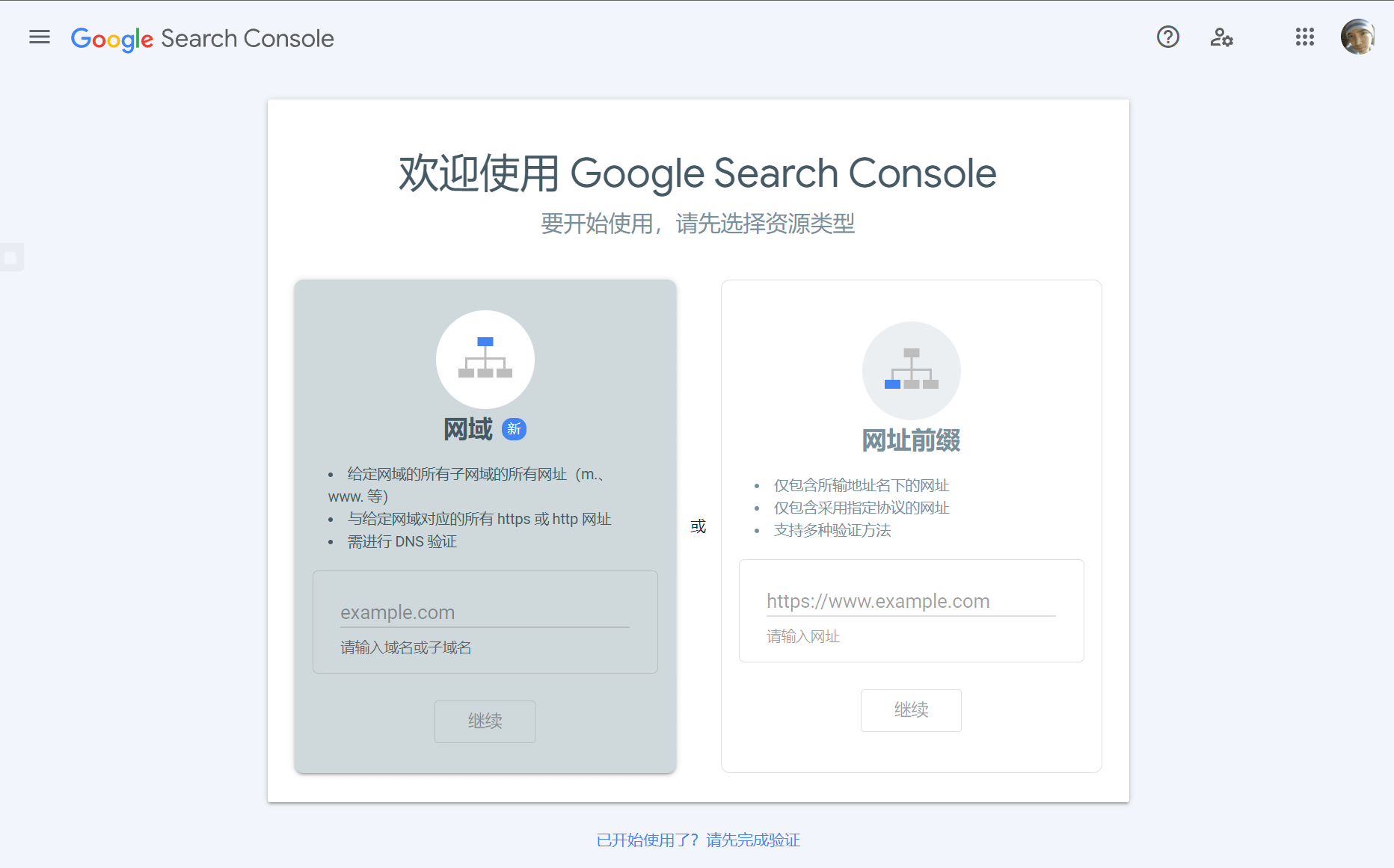Click the blue 新 badge on 网域
This screenshot has width=1394, height=868.
coord(514,428)
